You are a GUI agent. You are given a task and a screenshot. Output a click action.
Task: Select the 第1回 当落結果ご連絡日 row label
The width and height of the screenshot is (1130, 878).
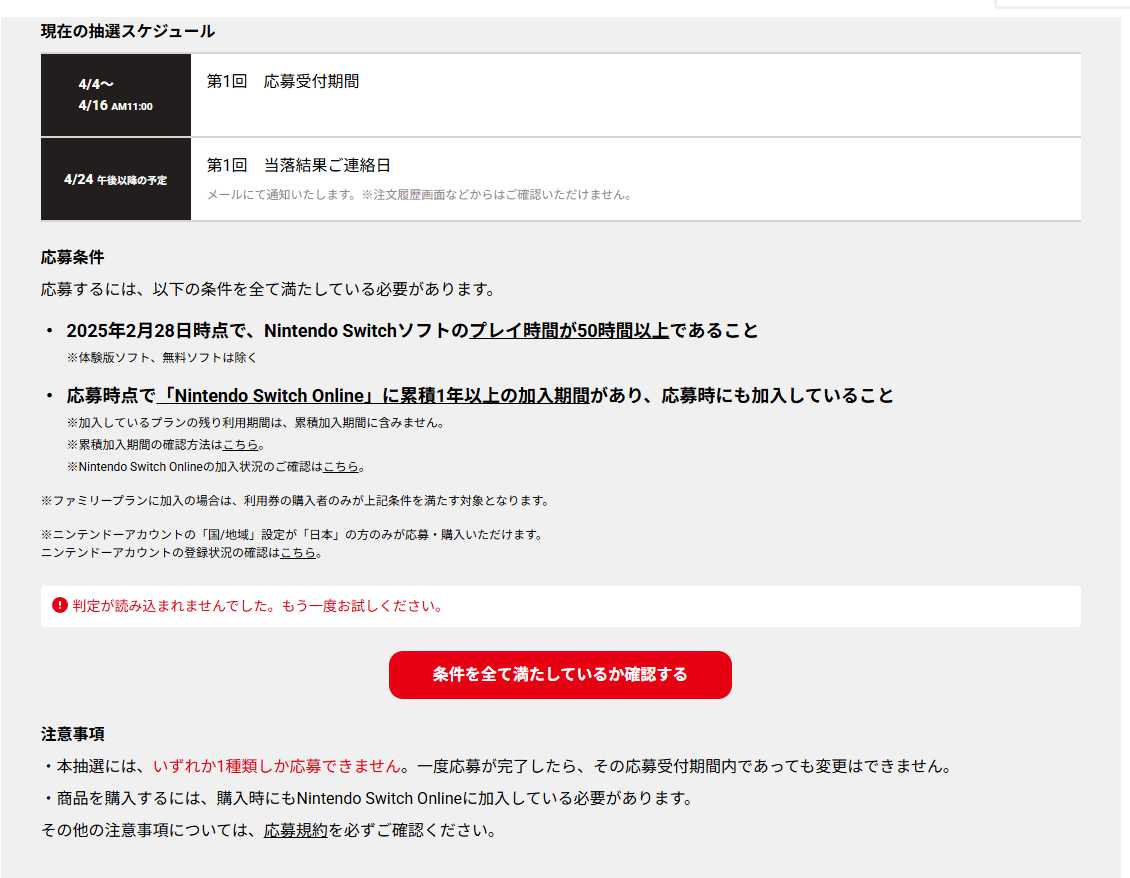tap(297, 165)
